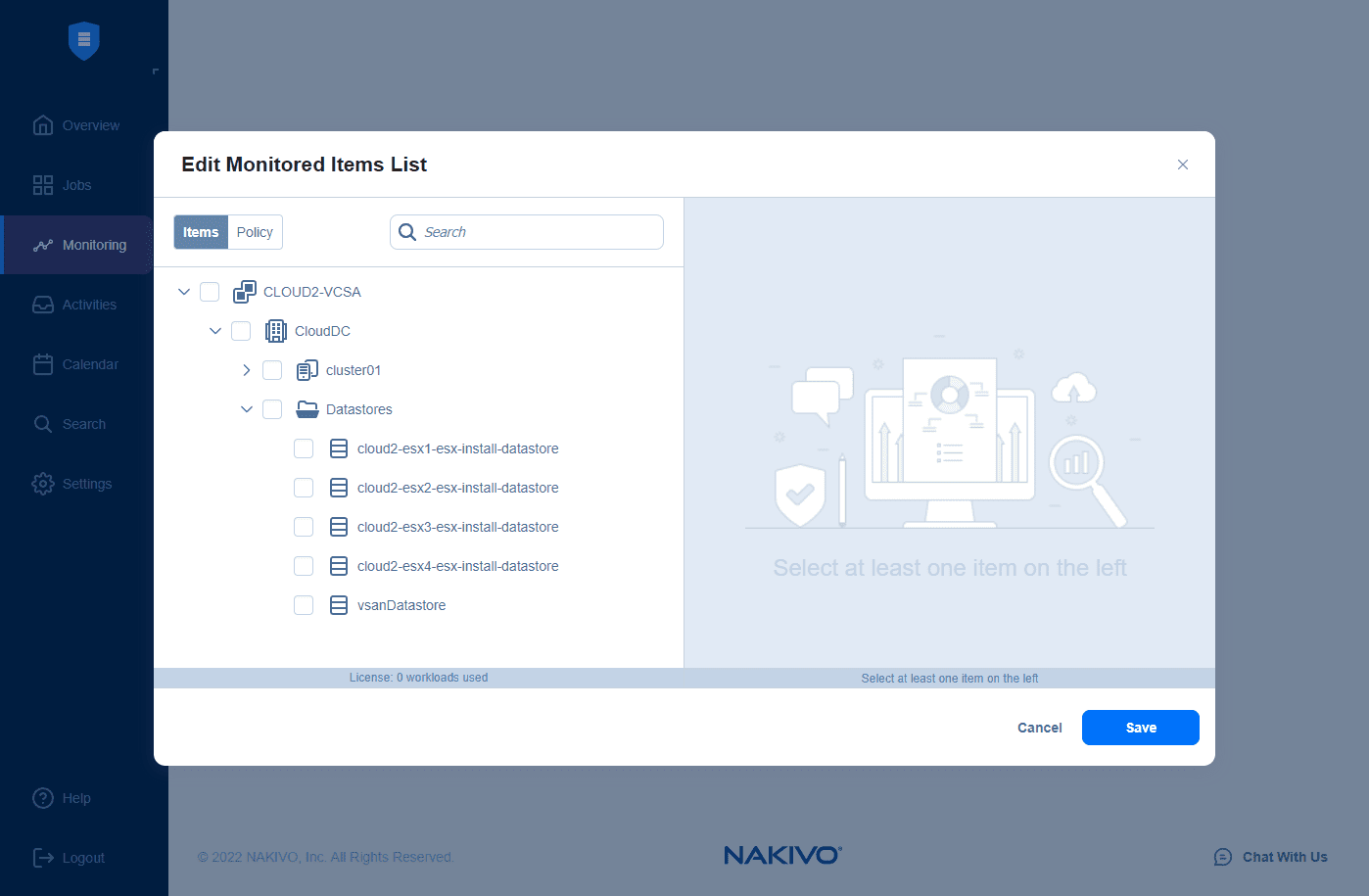Click 'License: 0 workloads used' status text

(418, 678)
